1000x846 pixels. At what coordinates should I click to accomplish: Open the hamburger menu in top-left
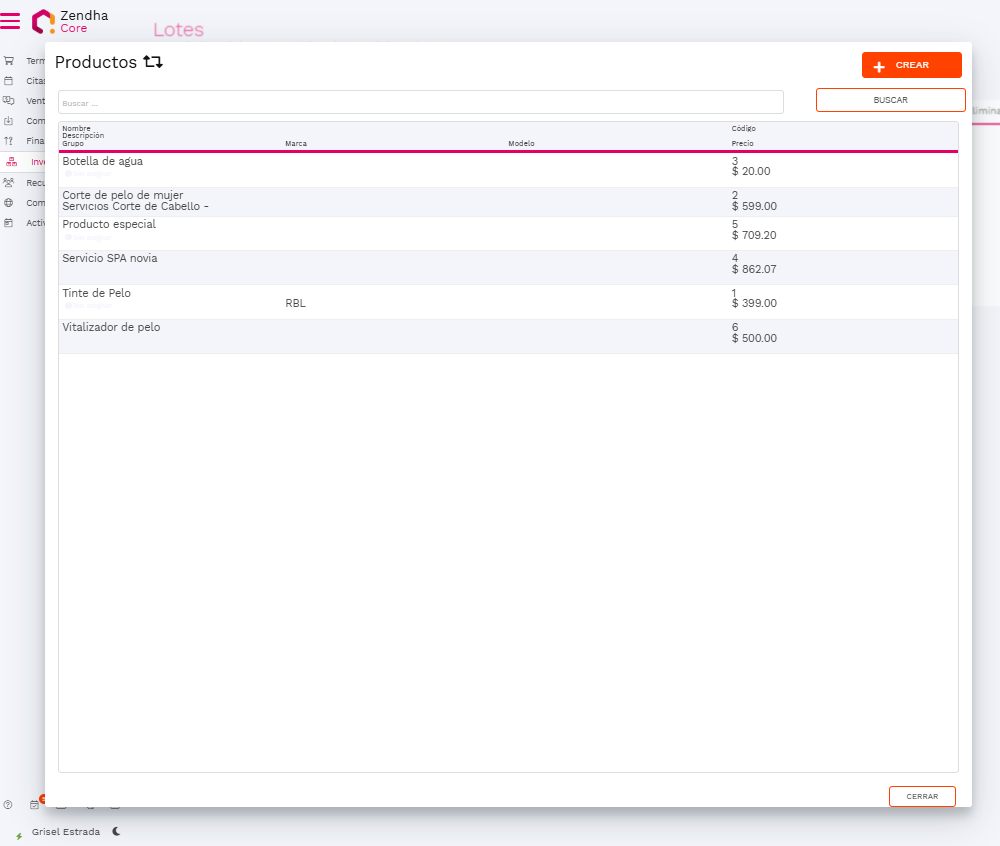pyautogui.click(x=10, y=20)
